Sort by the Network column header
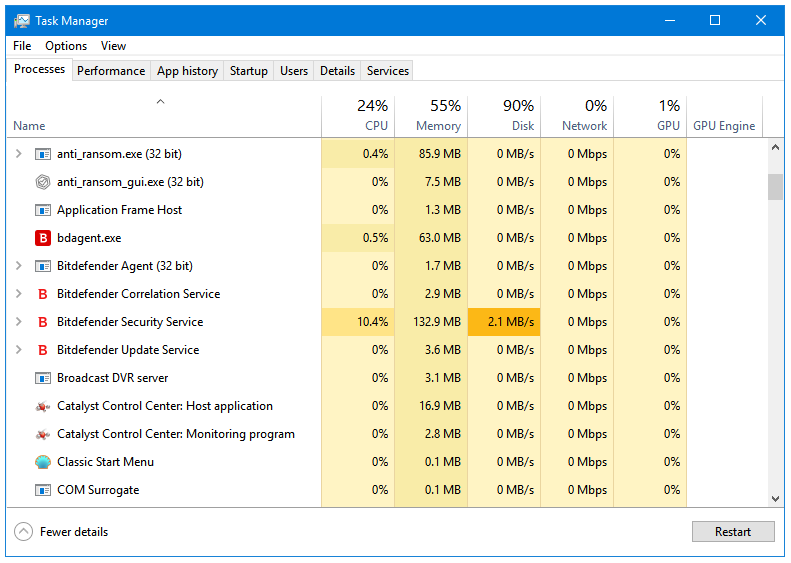The width and height of the screenshot is (791, 563). point(577,117)
